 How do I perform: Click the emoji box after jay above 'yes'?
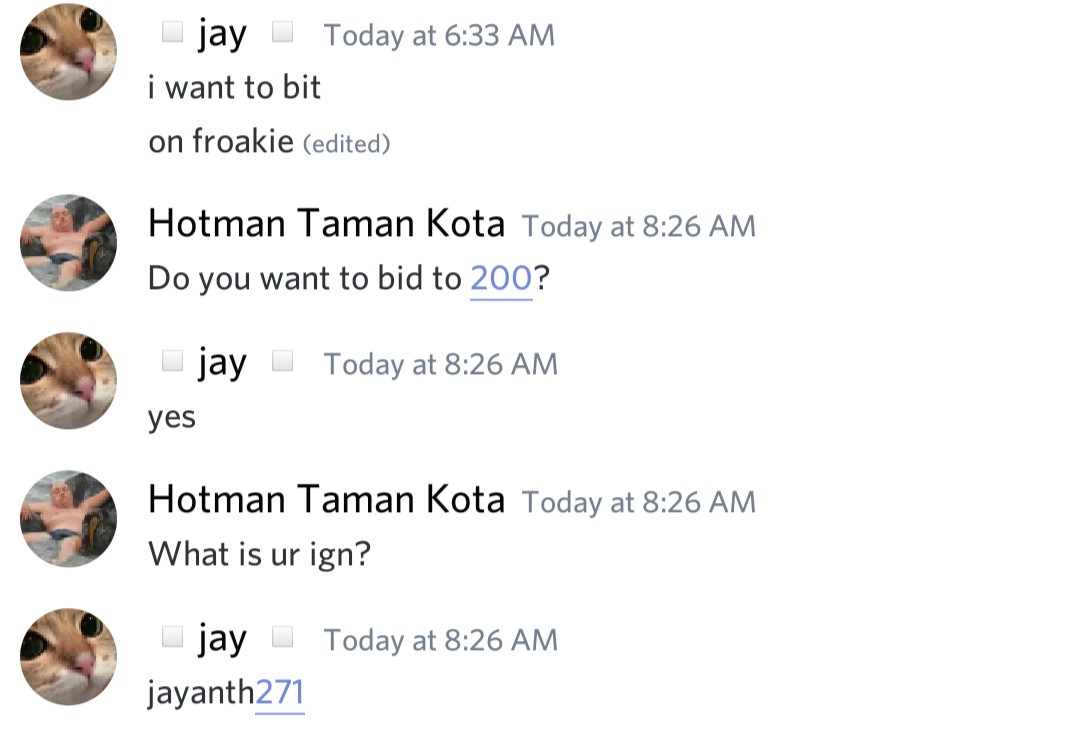point(282,360)
